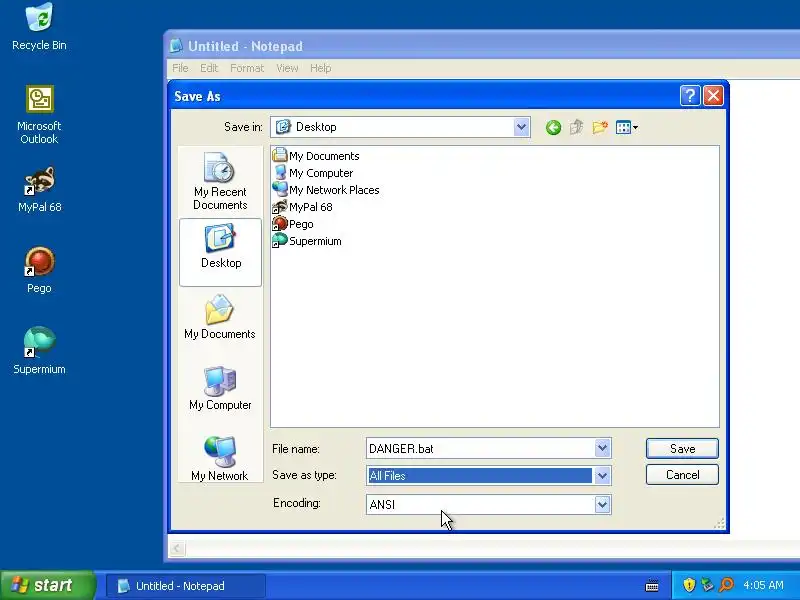Screen dimensions: 800x600
Task: Select the MyPal 68 desktop shortcut
Action: [x=39, y=190]
